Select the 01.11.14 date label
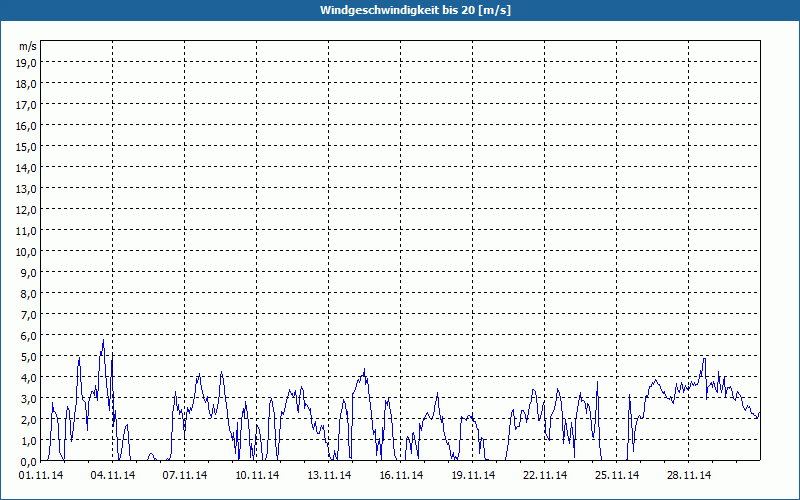 click(x=41, y=476)
